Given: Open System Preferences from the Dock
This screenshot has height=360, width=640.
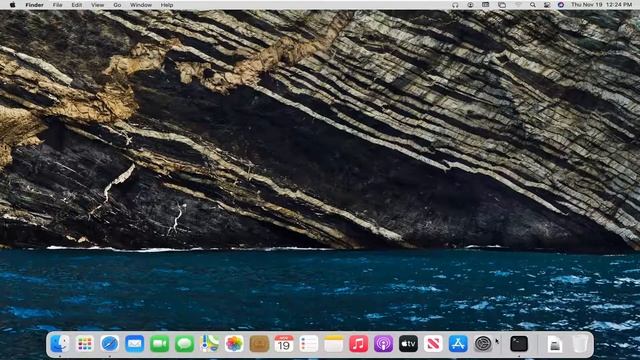Looking at the screenshot, I should tap(483, 344).
